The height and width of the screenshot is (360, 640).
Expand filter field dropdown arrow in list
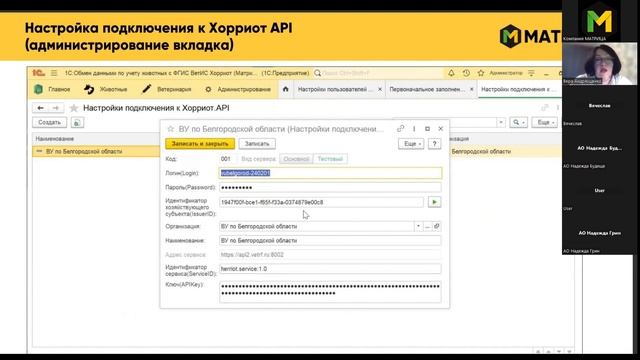tap(501, 122)
